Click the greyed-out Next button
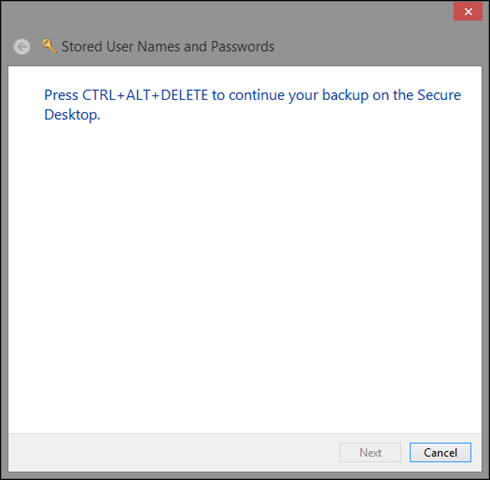The width and height of the screenshot is (490, 480). 370,452
